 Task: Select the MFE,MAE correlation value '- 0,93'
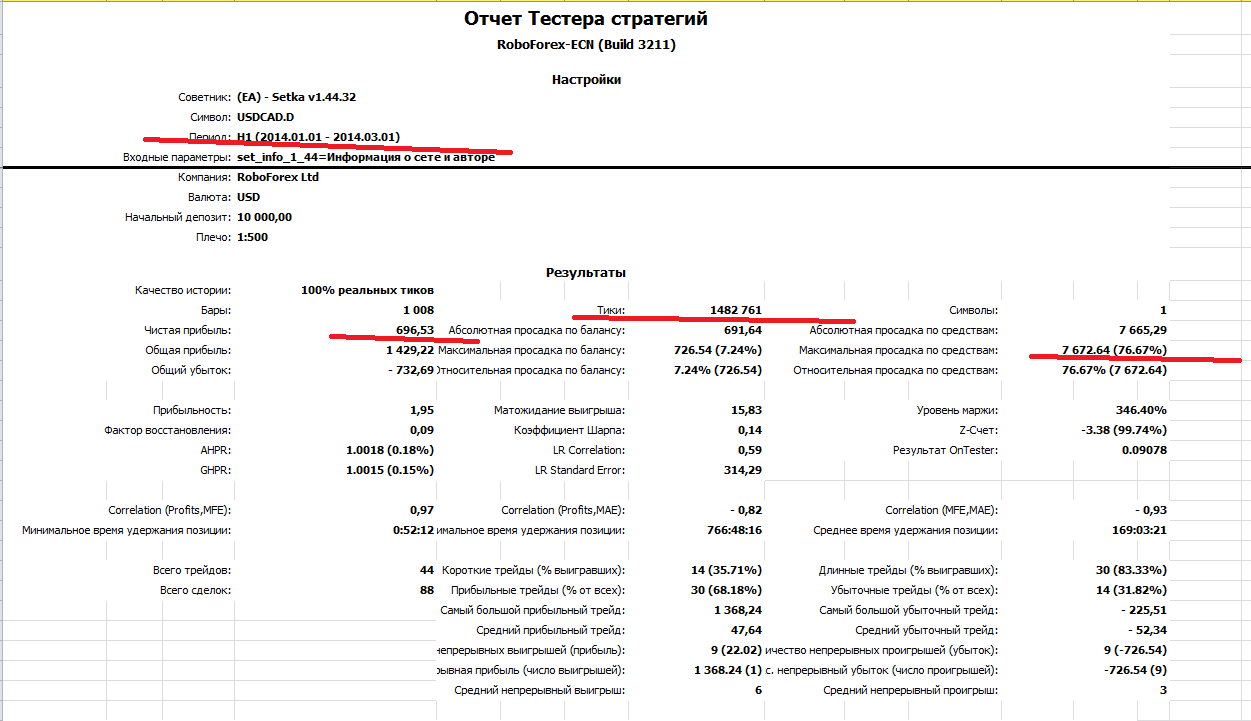coord(1152,510)
